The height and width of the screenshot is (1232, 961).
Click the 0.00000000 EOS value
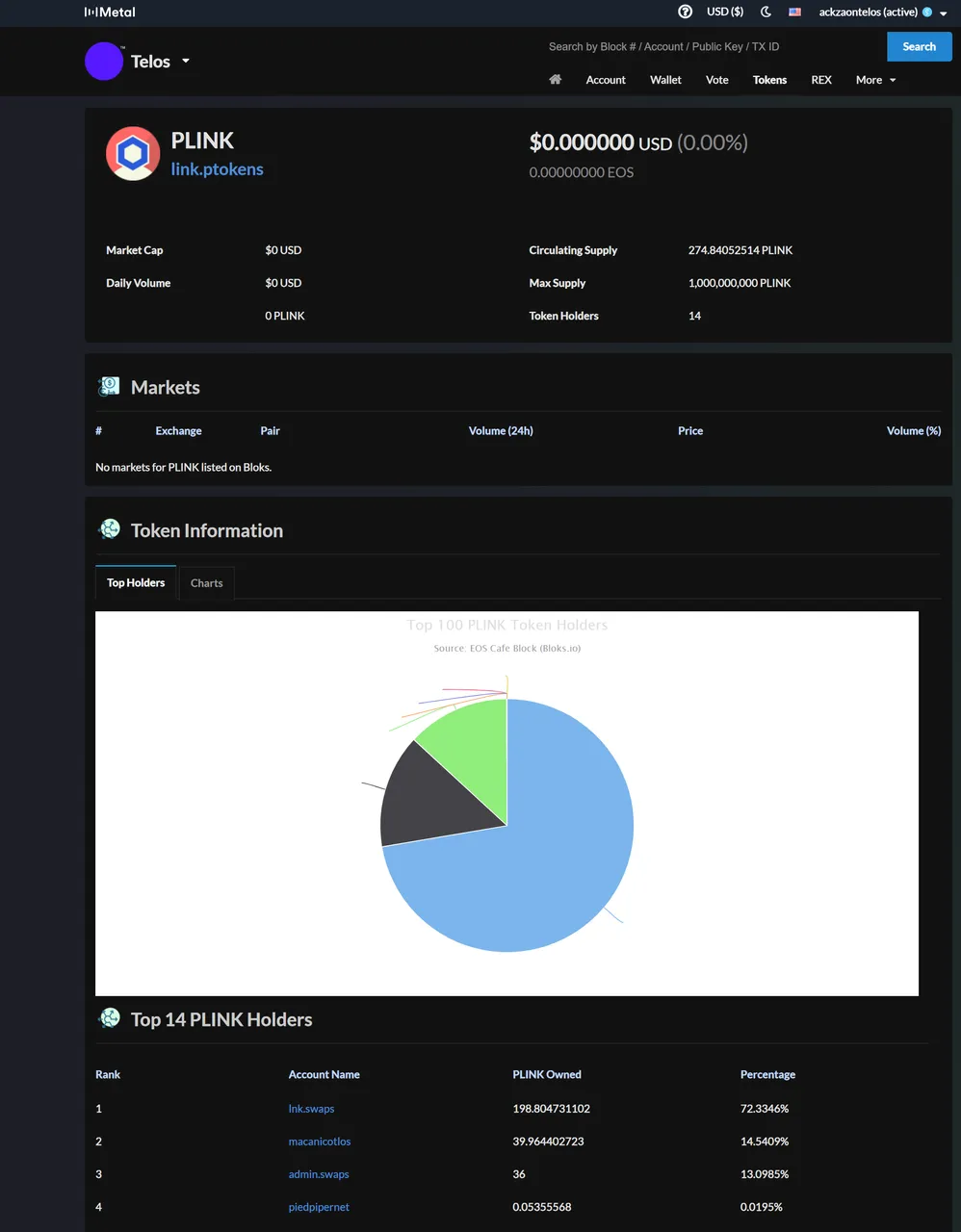coord(582,172)
